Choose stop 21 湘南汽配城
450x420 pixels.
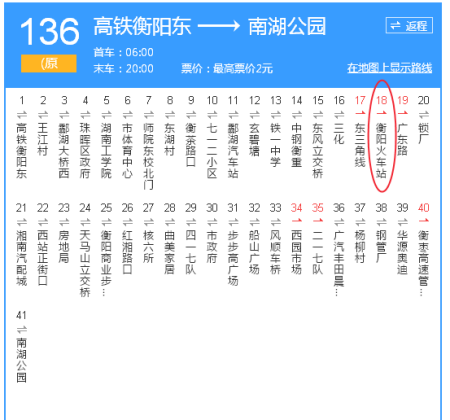(21, 258)
